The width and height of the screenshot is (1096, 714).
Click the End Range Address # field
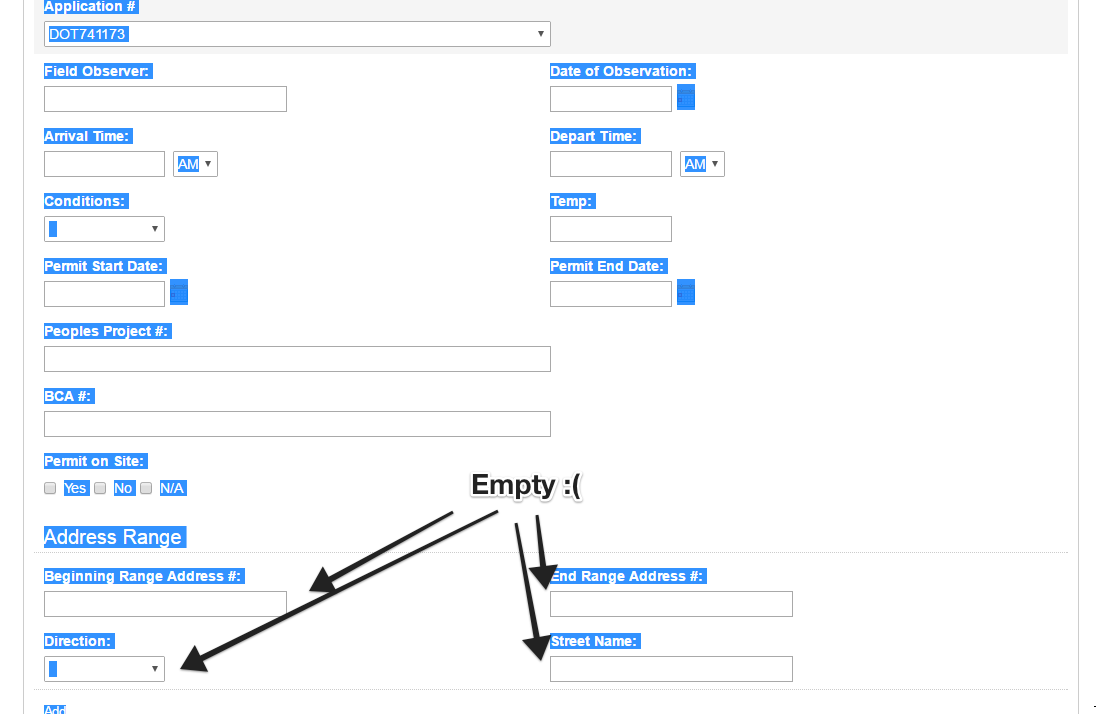[671, 604]
